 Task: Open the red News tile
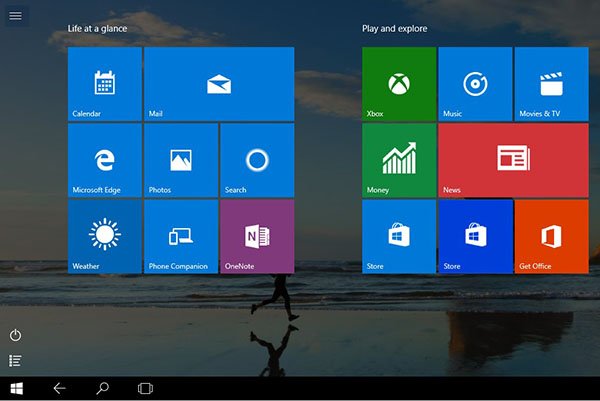512,160
